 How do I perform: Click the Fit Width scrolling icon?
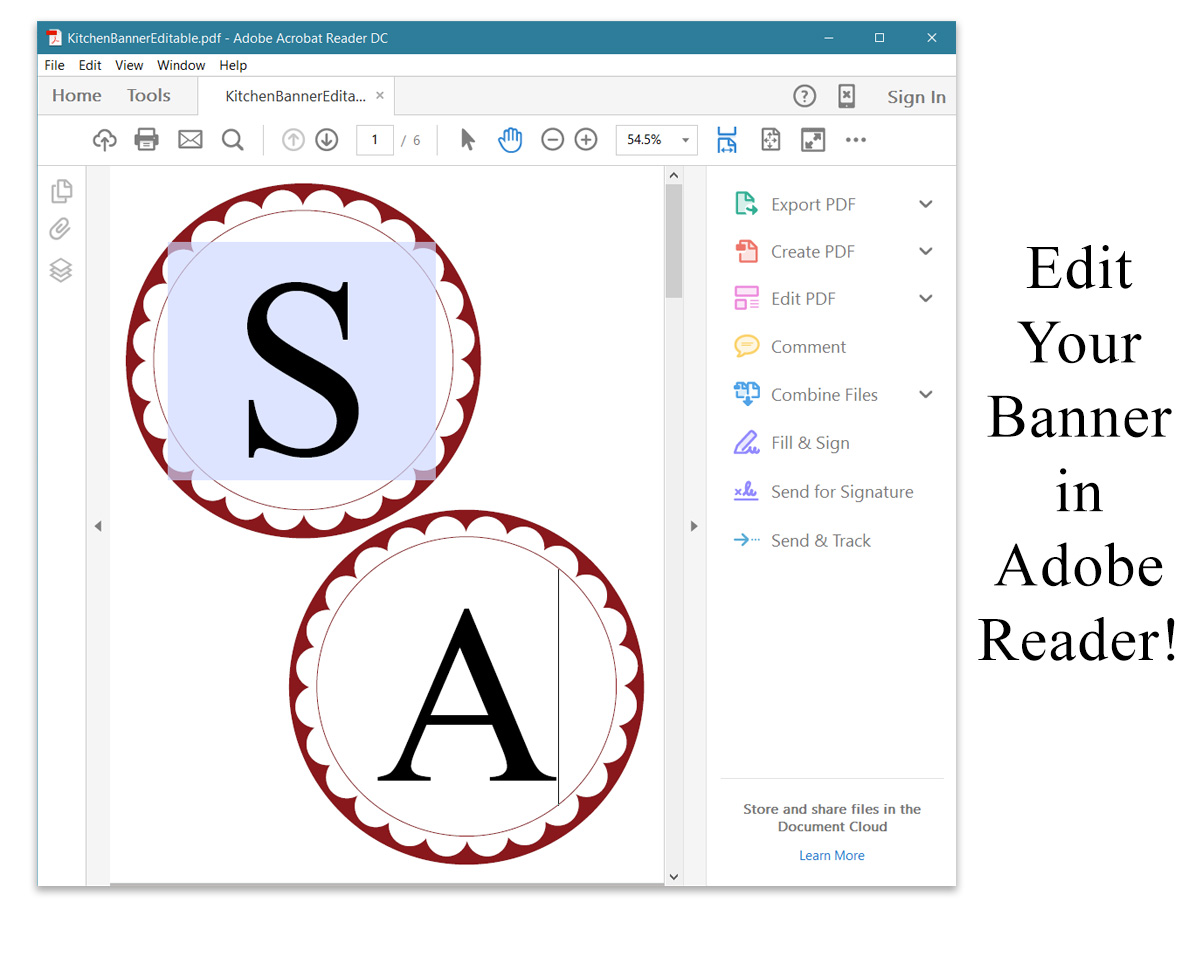click(727, 140)
